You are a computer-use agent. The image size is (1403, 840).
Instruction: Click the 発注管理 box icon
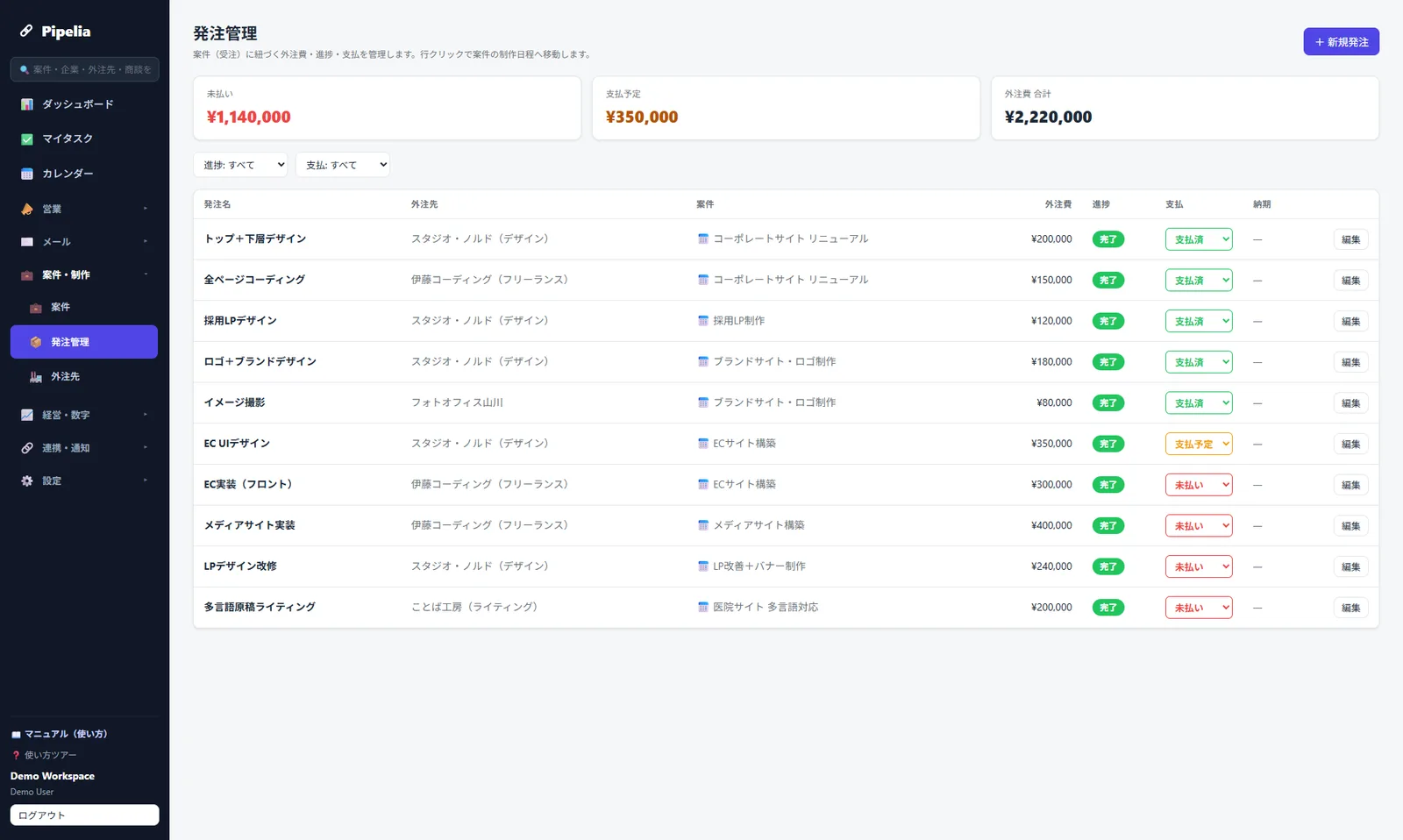pyautogui.click(x=36, y=342)
